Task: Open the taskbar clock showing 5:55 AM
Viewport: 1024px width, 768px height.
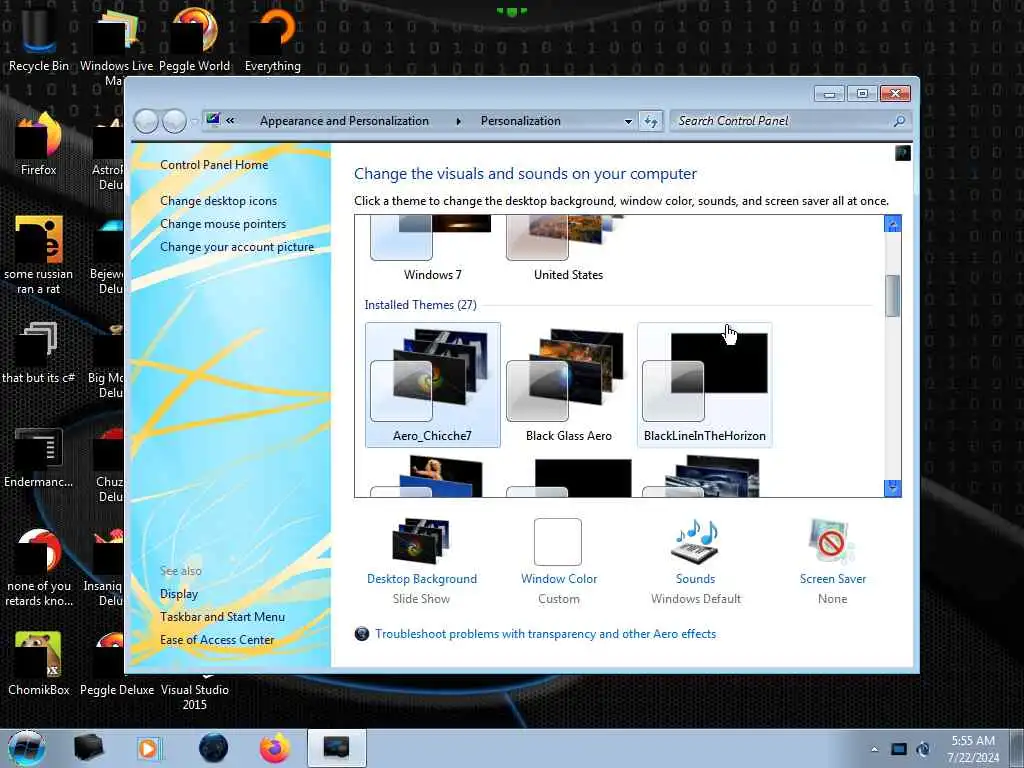Action: [x=973, y=749]
